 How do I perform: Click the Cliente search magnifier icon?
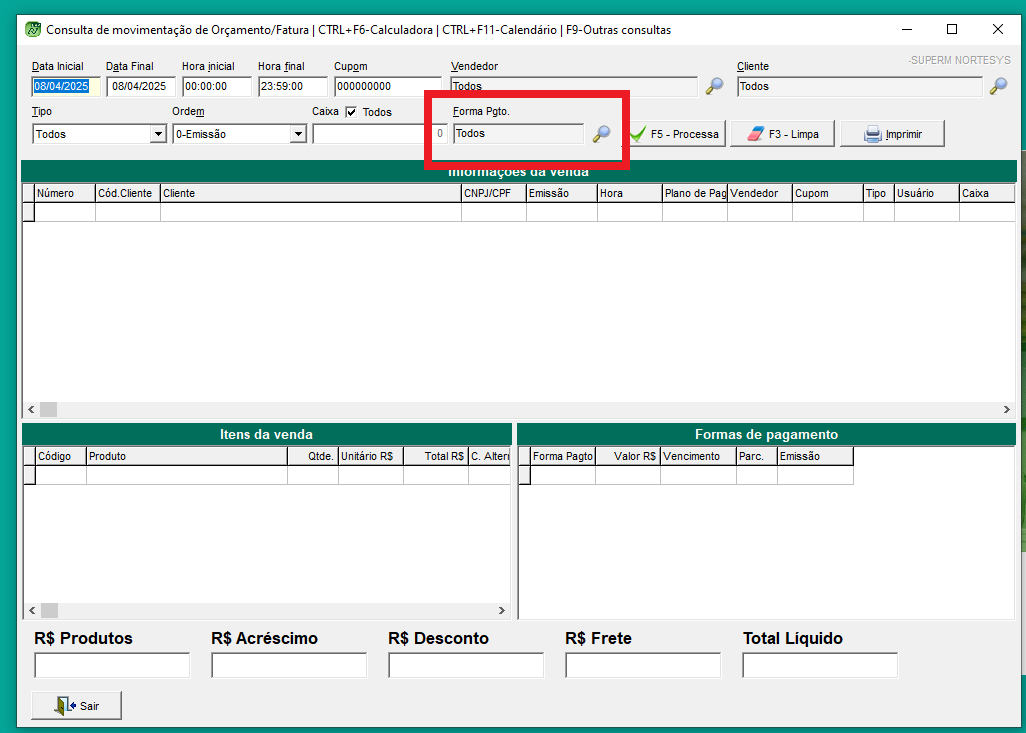click(x=998, y=87)
